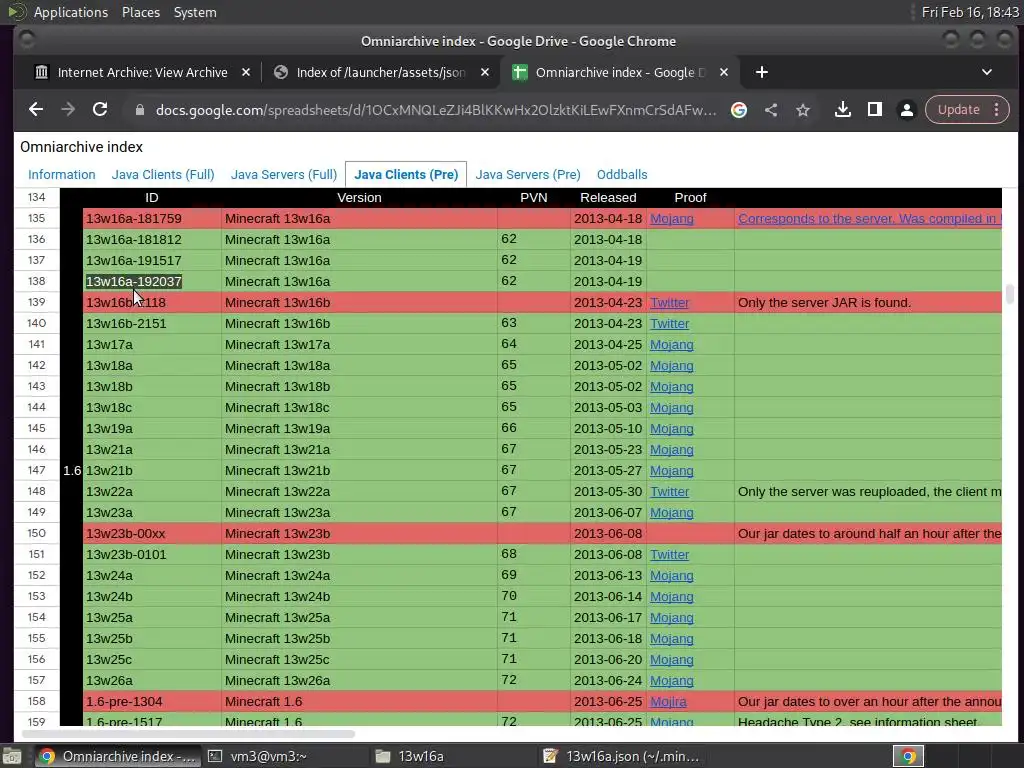Image resolution: width=1024 pixels, height=768 pixels.
Task: Close the Index of /launcher/assets tab
Action: click(x=485, y=72)
